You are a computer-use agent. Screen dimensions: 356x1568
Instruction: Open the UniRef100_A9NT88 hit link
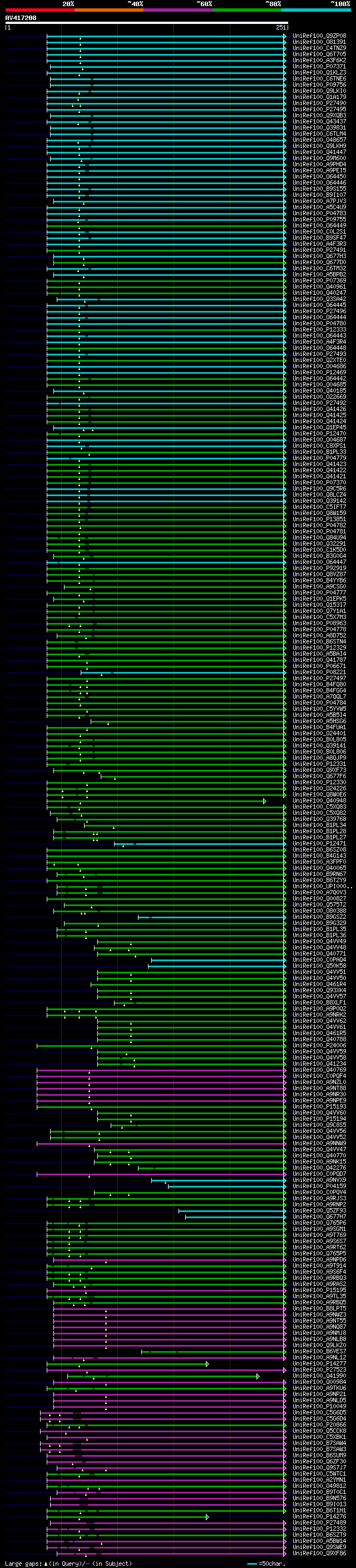[x=319, y=1089]
